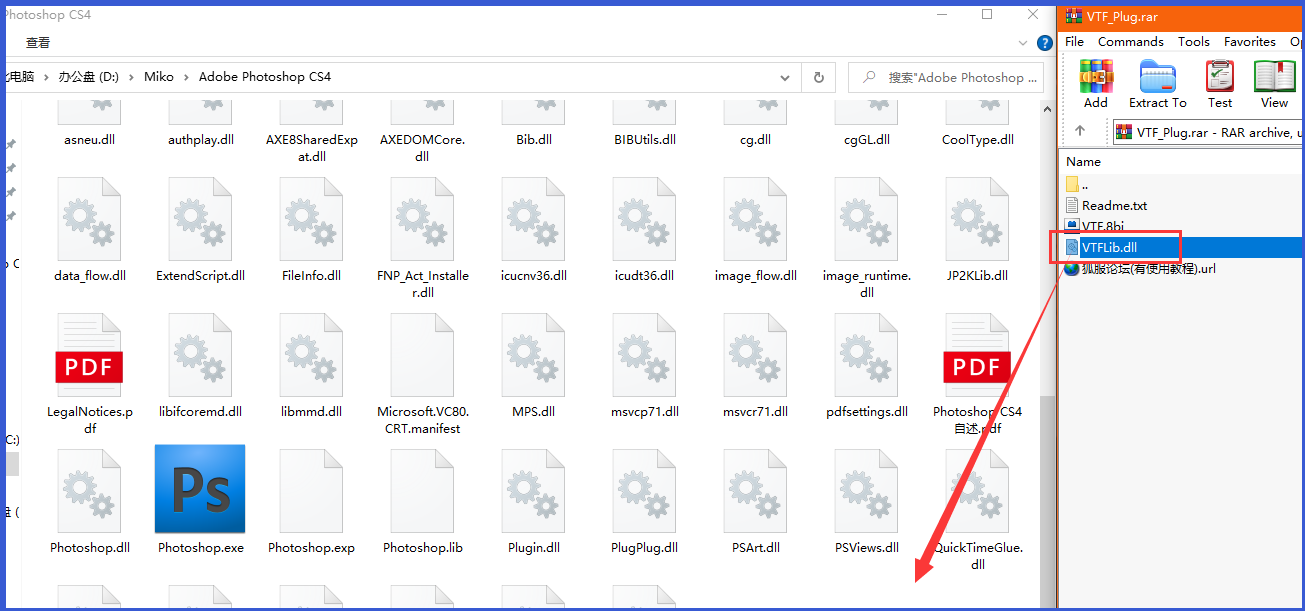Image resolution: width=1305 pixels, height=611 pixels.
Task: Click the refresh button beside address bar
Action: pyautogui.click(x=818, y=77)
